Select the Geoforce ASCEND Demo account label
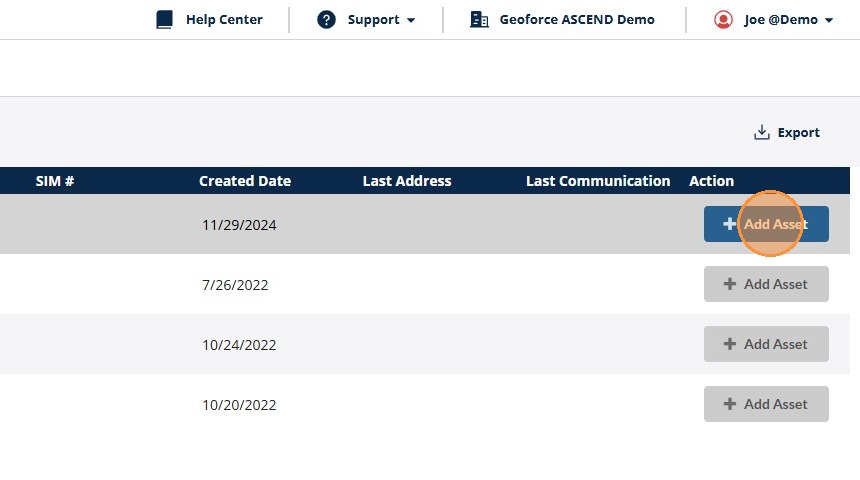The height and width of the screenshot is (480, 860). (577, 20)
